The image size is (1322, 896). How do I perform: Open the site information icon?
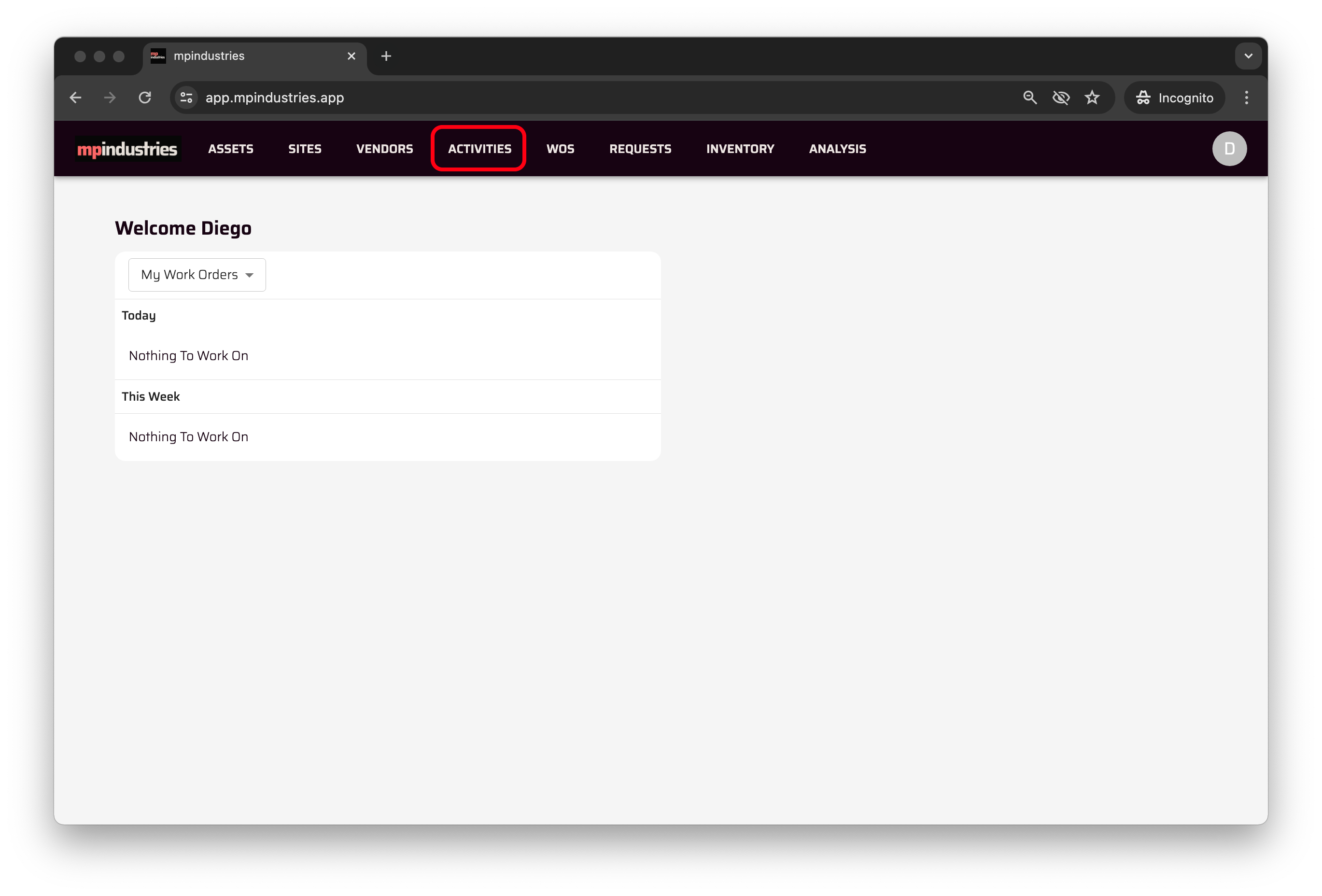coord(186,98)
